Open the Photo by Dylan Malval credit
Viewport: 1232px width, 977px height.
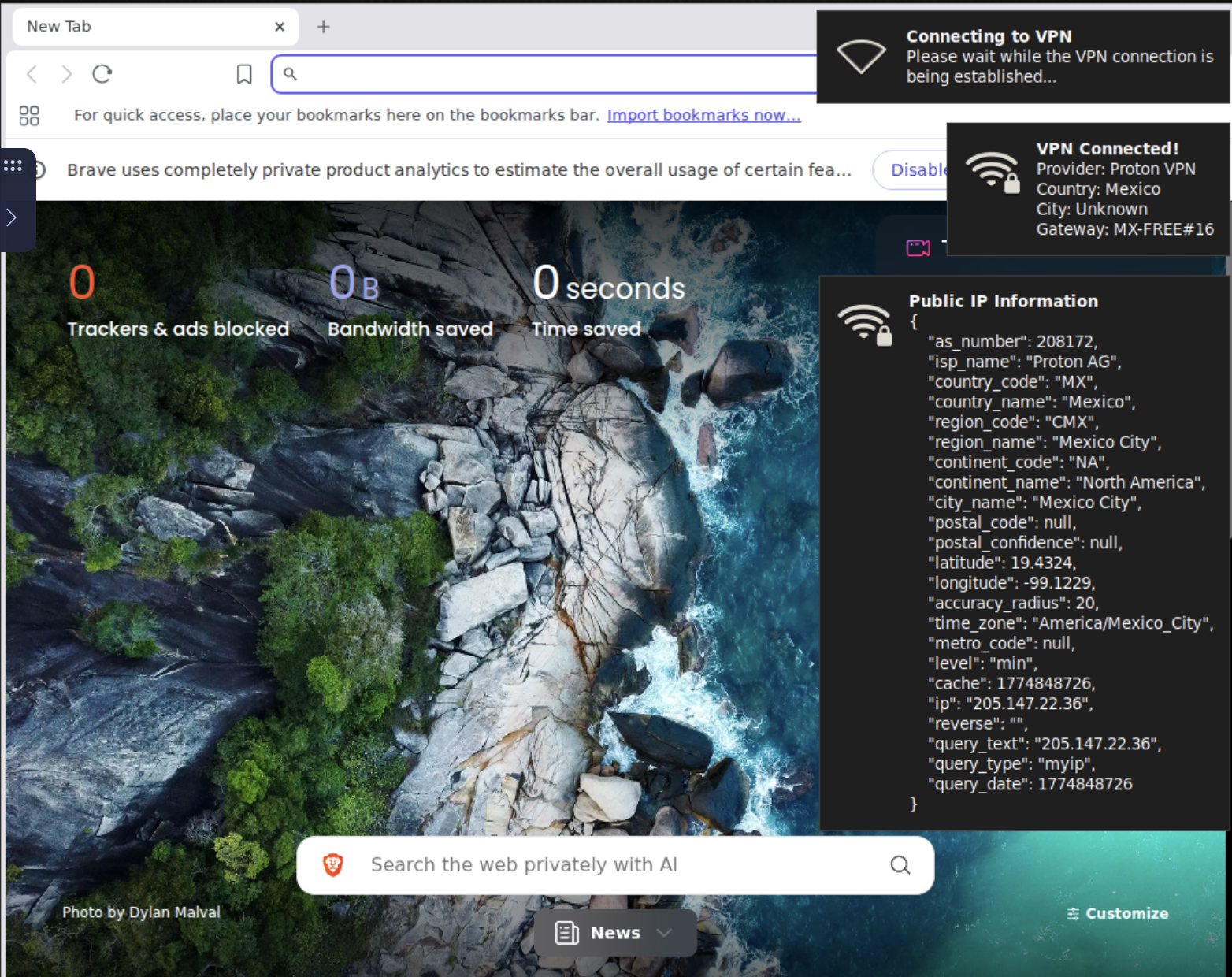click(142, 912)
